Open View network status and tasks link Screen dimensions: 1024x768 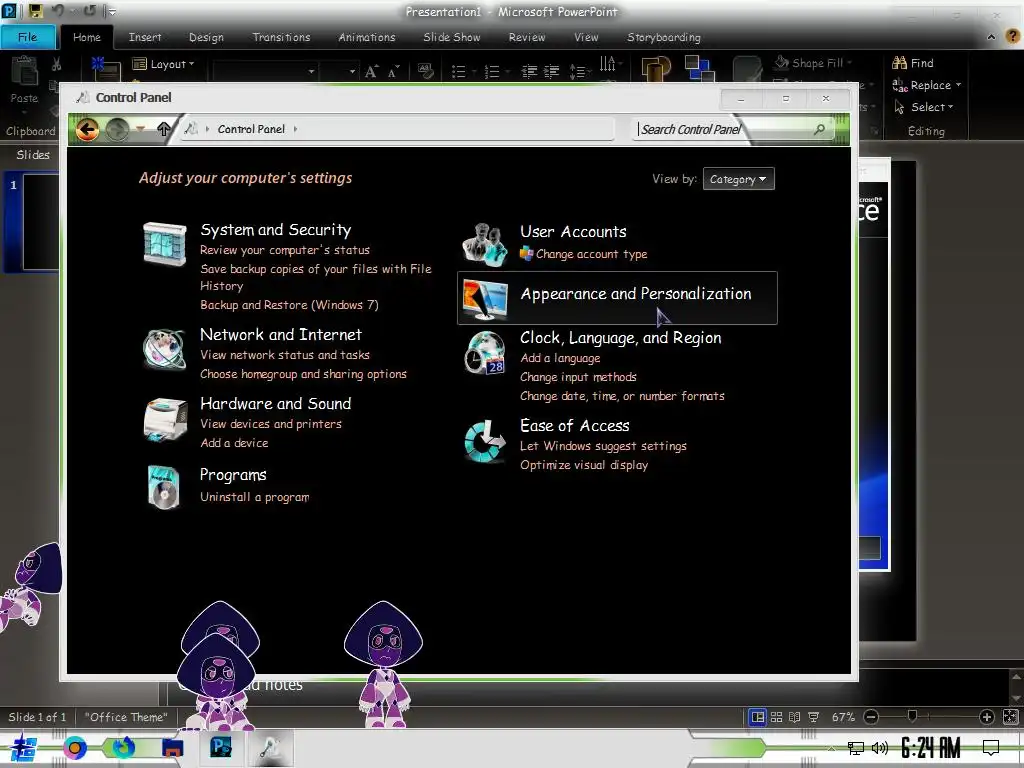click(285, 355)
